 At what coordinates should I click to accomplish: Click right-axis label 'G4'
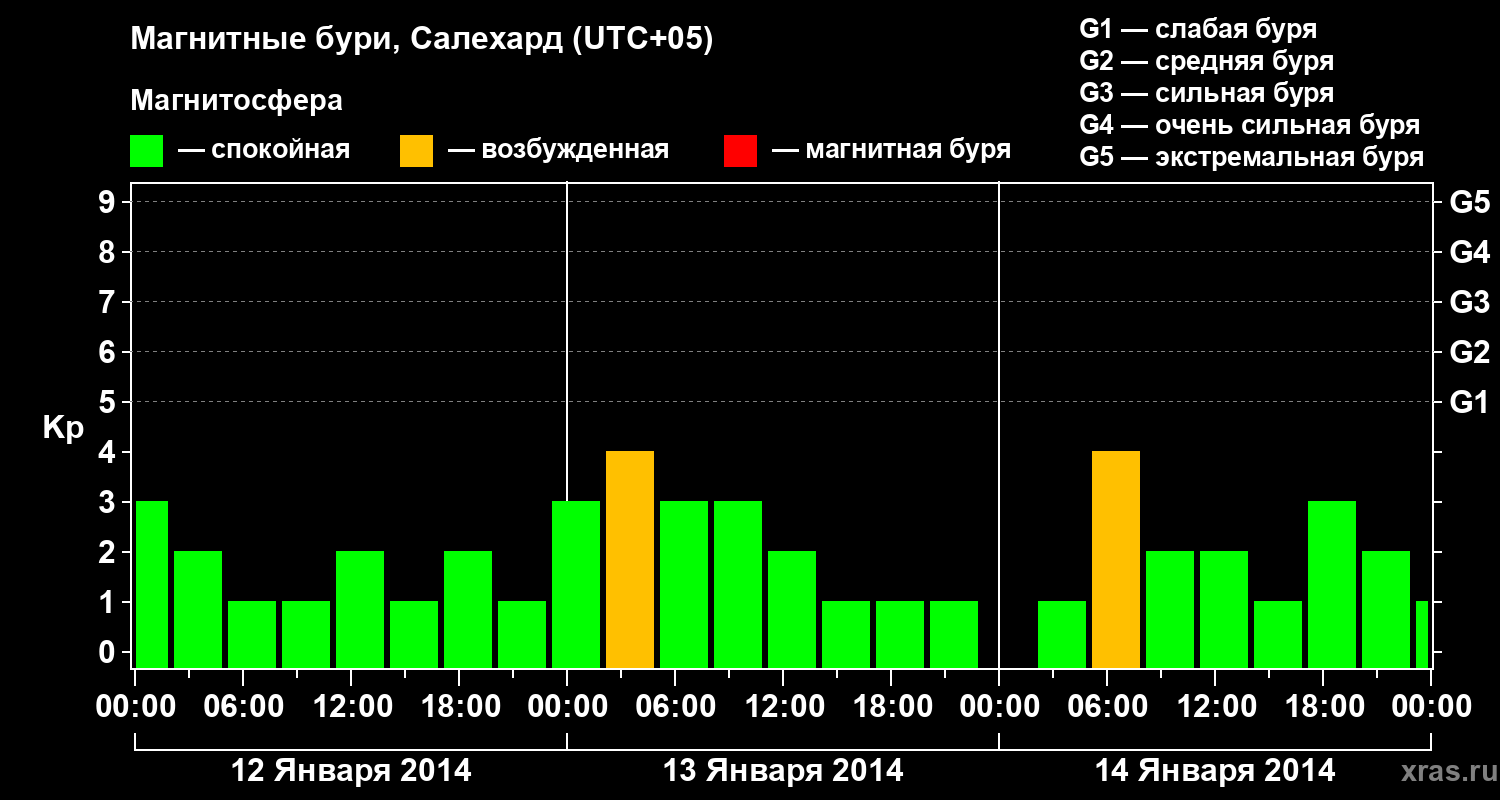point(1470,252)
